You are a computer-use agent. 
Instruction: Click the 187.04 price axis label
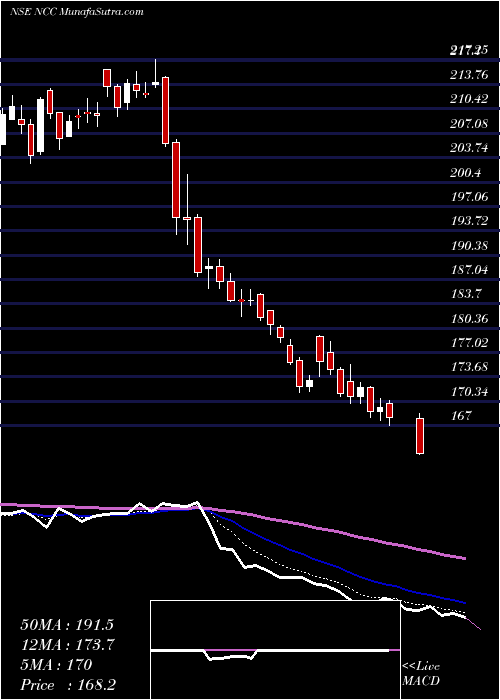[x=469, y=270]
